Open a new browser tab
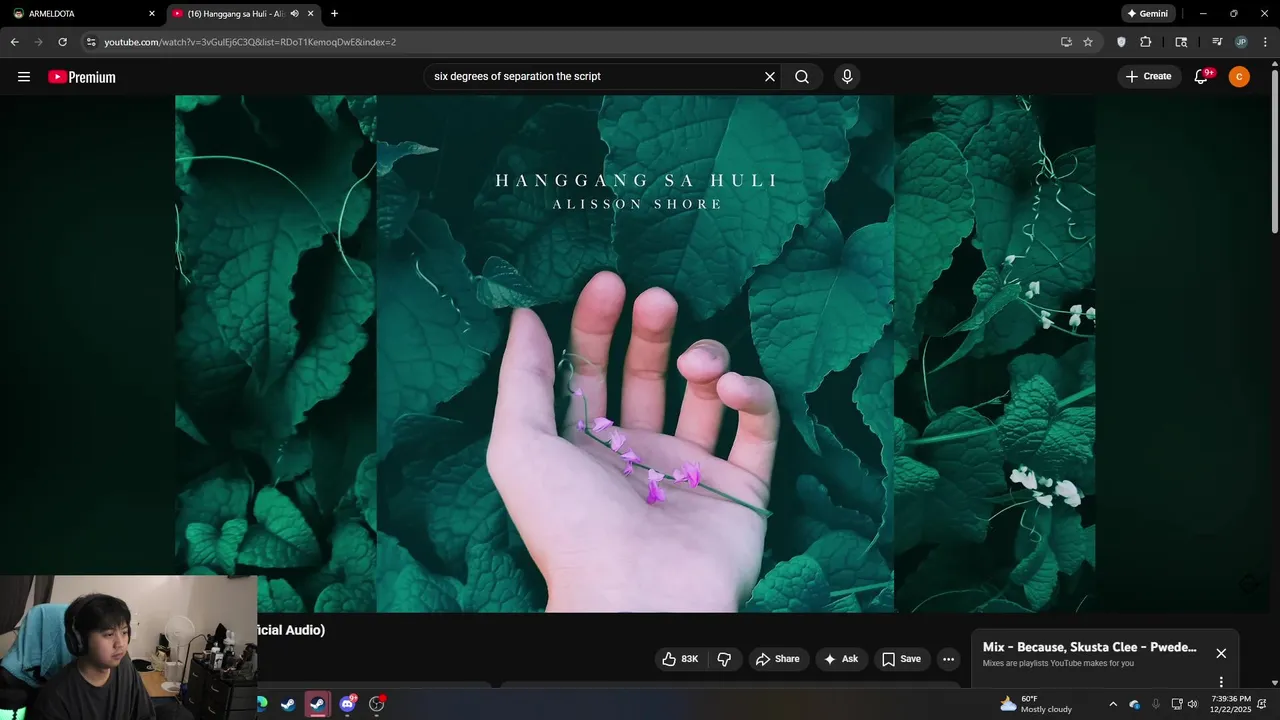The width and height of the screenshot is (1280, 720). 334,14
